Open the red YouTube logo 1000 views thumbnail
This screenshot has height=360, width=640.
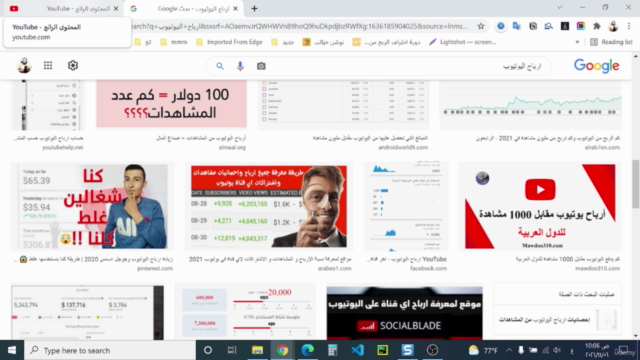540,206
